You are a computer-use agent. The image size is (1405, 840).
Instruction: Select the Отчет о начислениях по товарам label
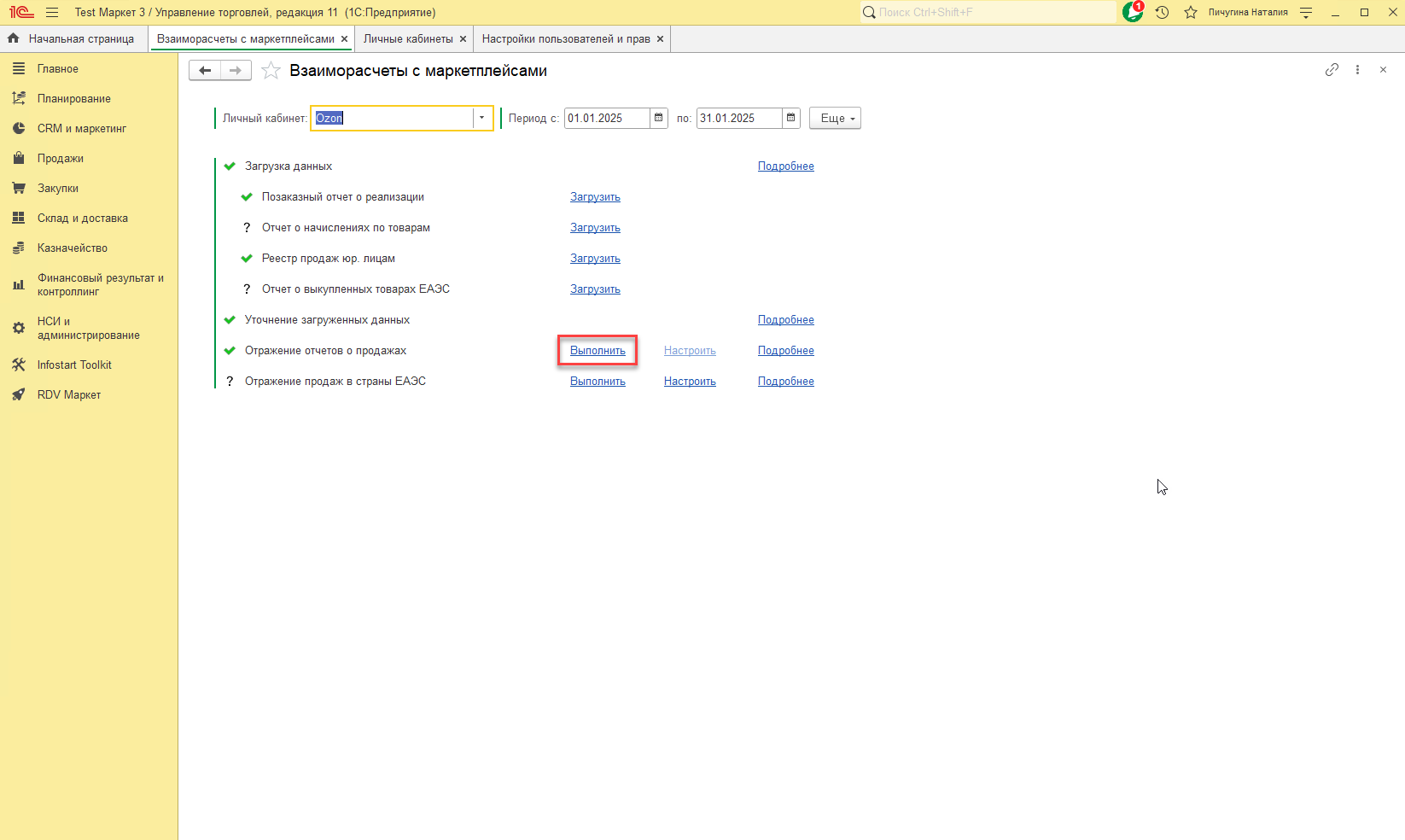(346, 228)
